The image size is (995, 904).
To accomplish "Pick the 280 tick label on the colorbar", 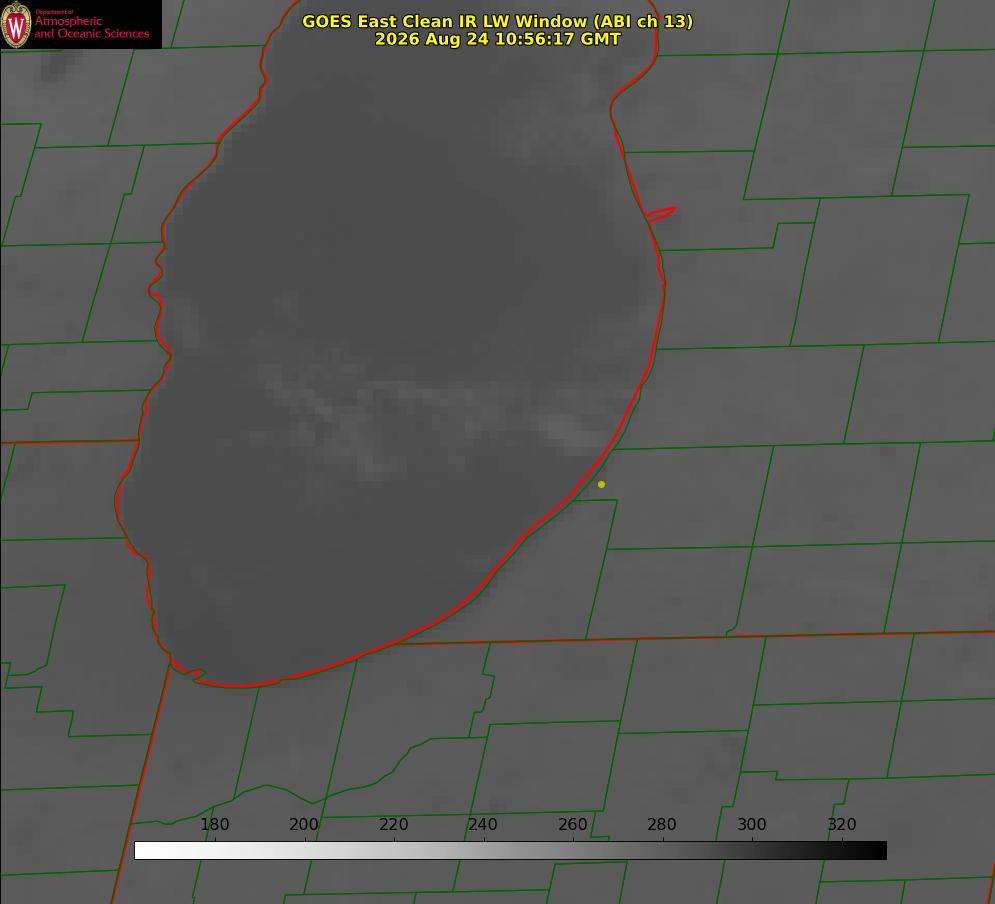I will 662,824.
